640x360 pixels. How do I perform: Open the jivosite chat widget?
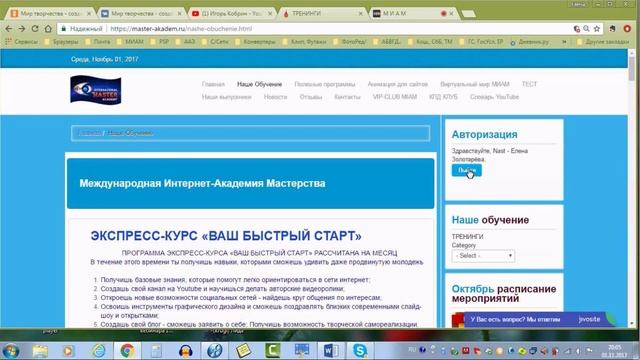[540, 319]
